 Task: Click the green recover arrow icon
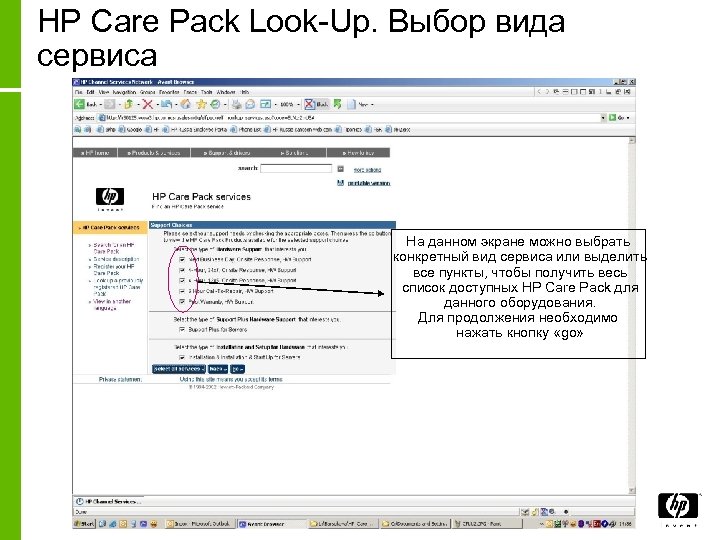338,105
